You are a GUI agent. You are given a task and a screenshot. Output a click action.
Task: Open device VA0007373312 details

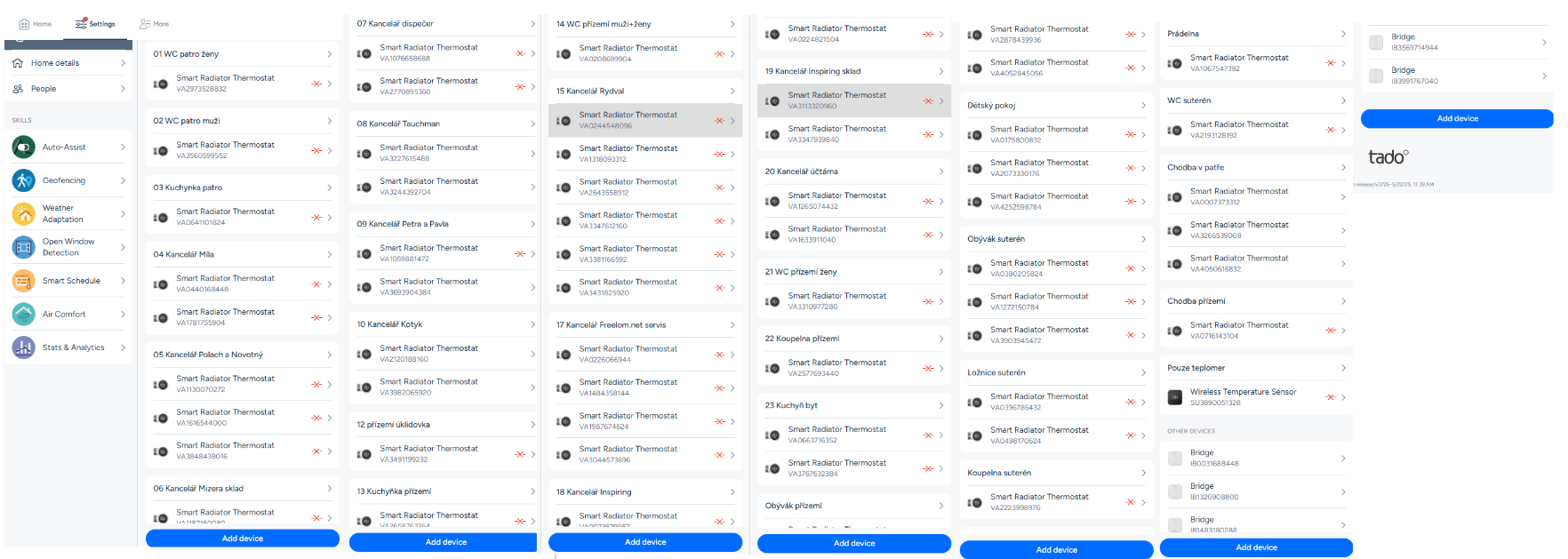pyautogui.click(x=1256, y=196)
